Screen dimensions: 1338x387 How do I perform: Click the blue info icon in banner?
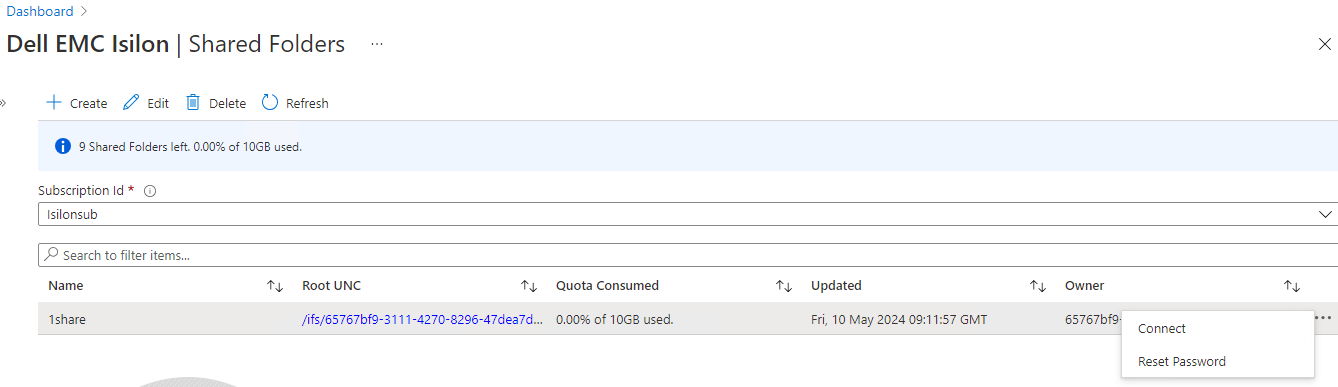click(x=62, y=146)
